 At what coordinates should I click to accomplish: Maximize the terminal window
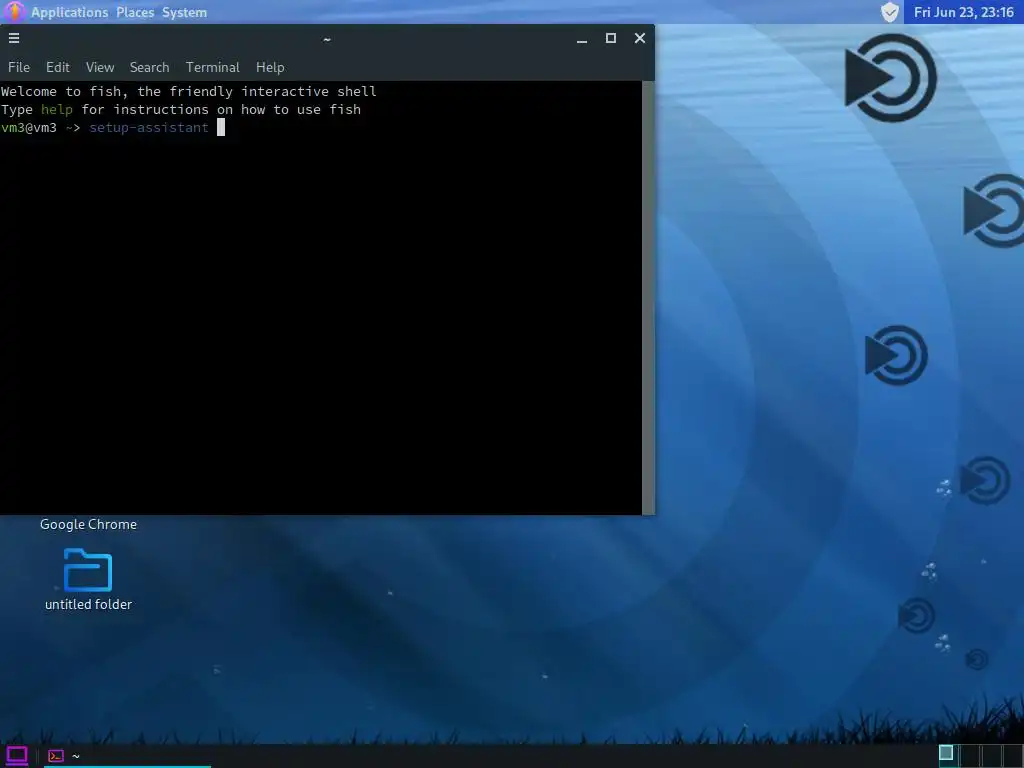click(611, 39)
